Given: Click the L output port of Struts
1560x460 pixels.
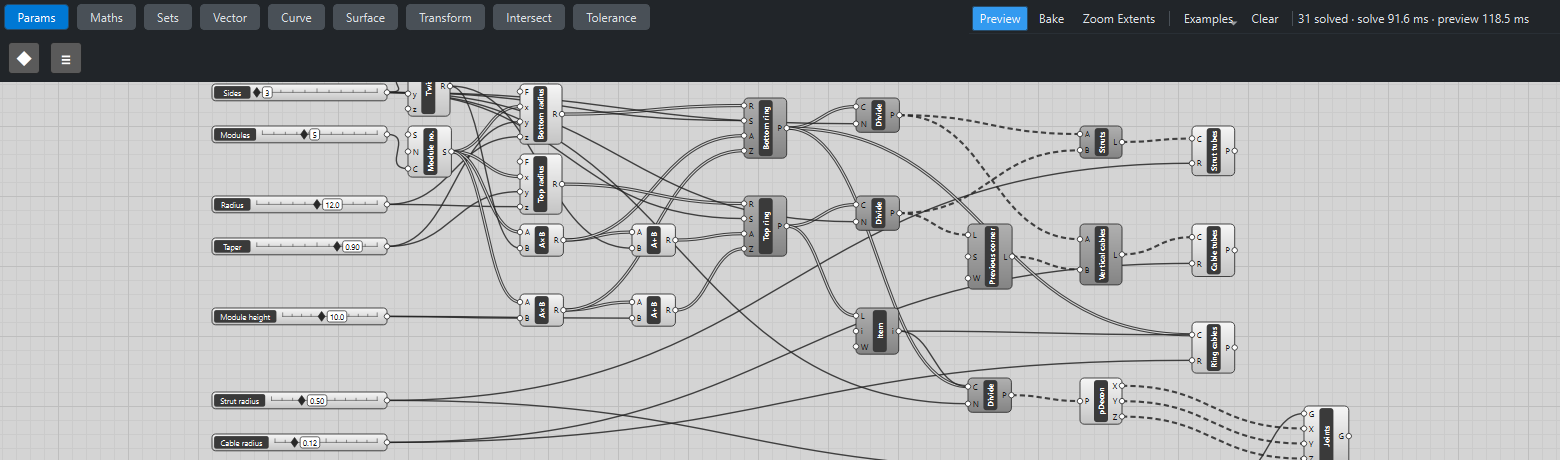Looking at the screenshot, I should (1122, 142).
